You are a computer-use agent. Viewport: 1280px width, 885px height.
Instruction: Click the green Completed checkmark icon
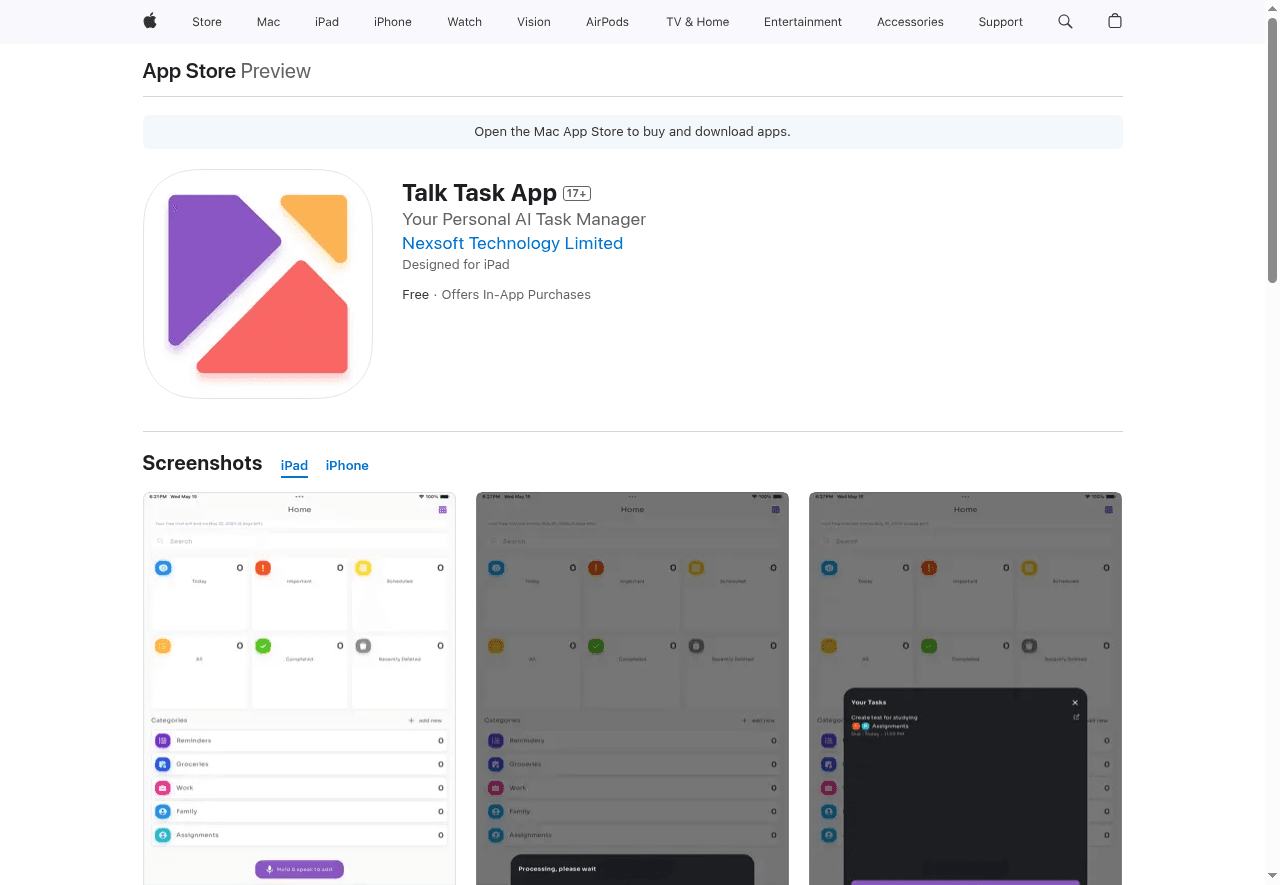pyautogui.click(x=263, y=646)
